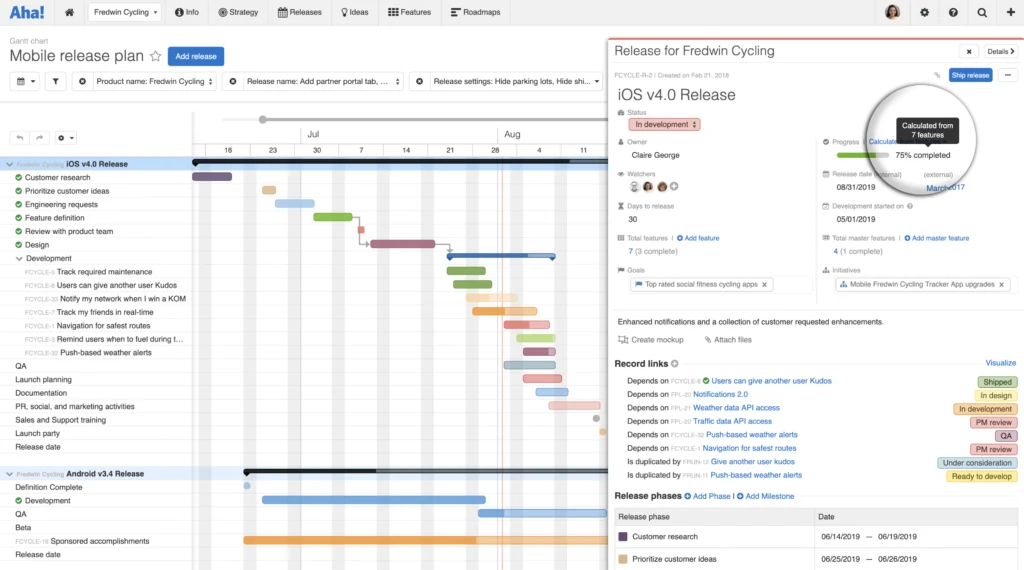Open the Roadmaps menu
1024x570 pixels.
[x=475, y=12]
